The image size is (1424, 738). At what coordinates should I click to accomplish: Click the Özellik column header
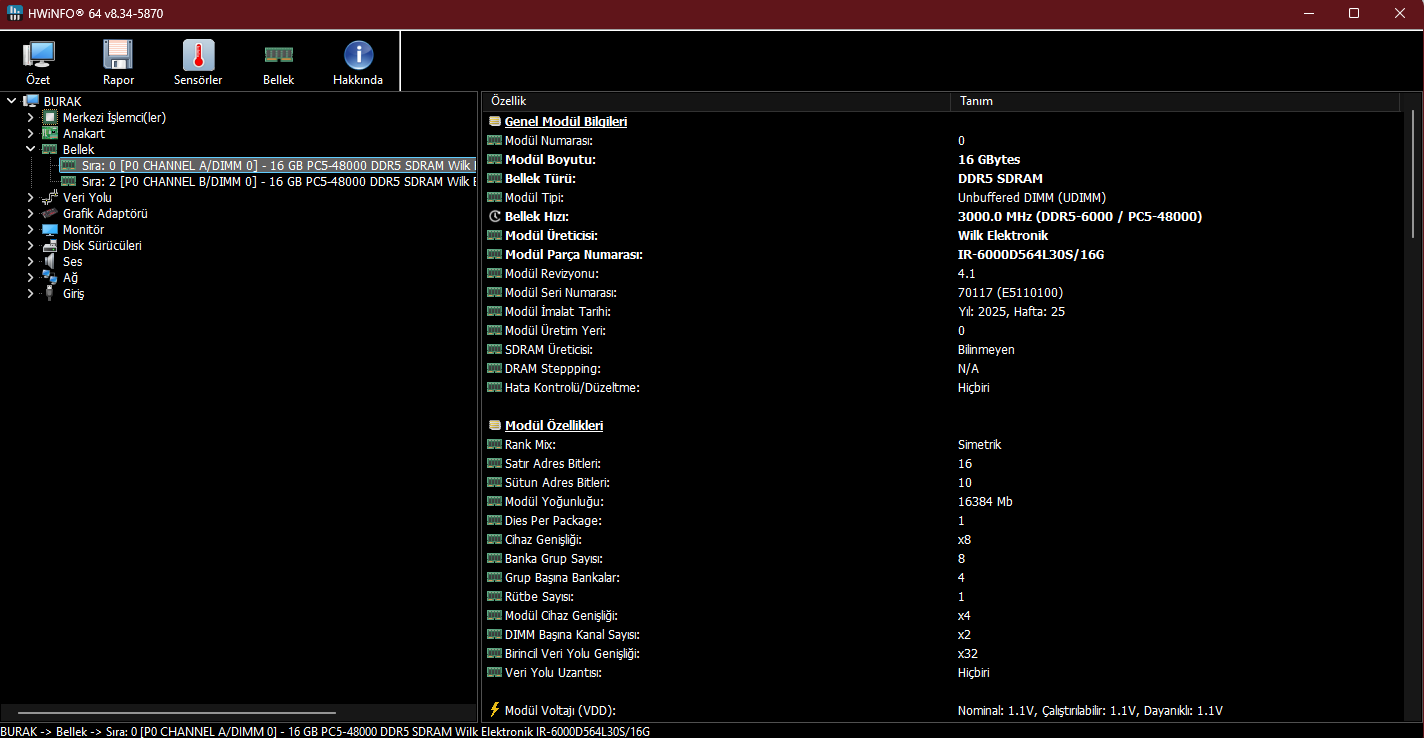[716, 101]
